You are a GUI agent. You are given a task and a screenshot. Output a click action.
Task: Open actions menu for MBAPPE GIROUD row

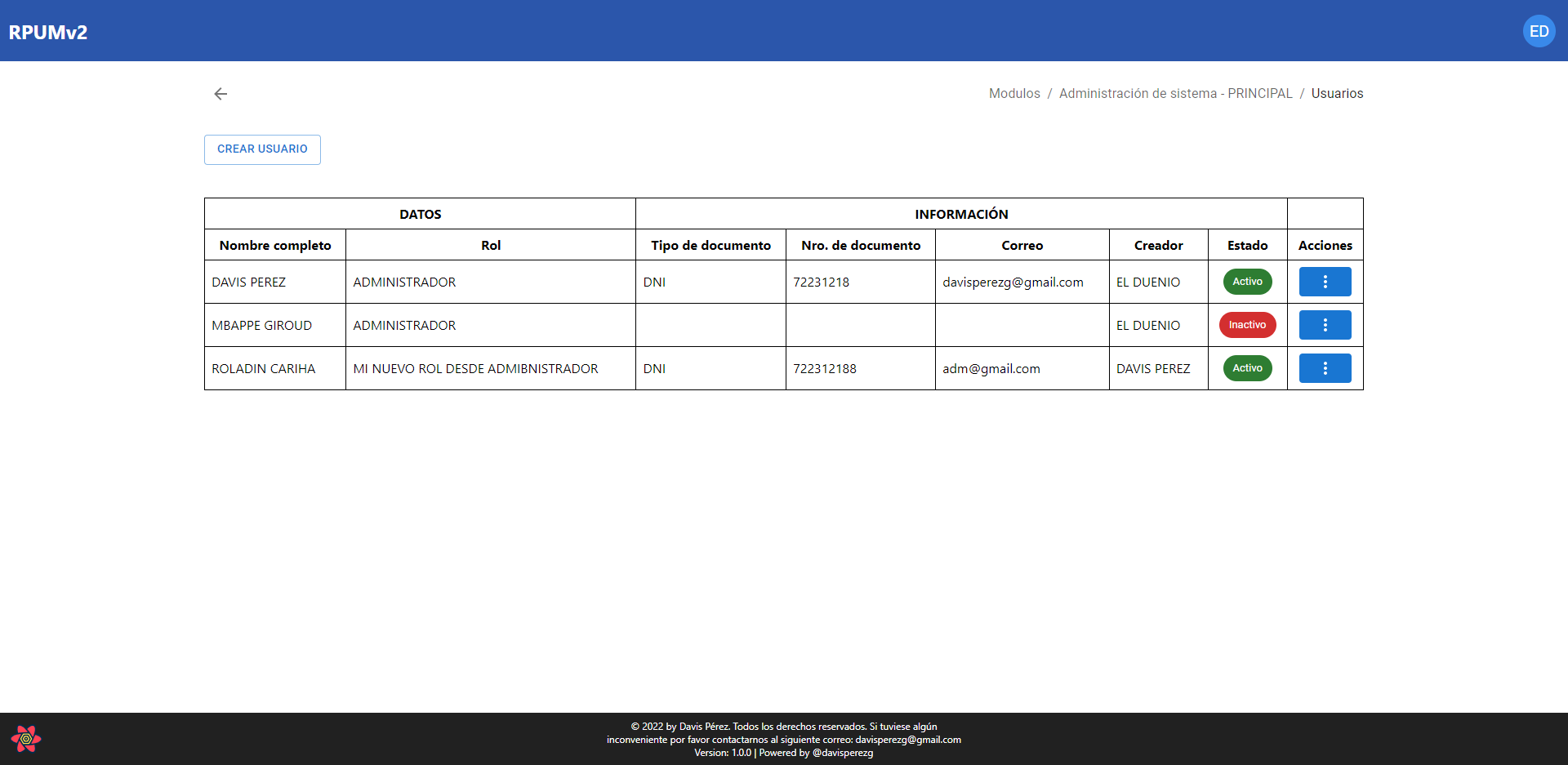(x=1325, y=325)
